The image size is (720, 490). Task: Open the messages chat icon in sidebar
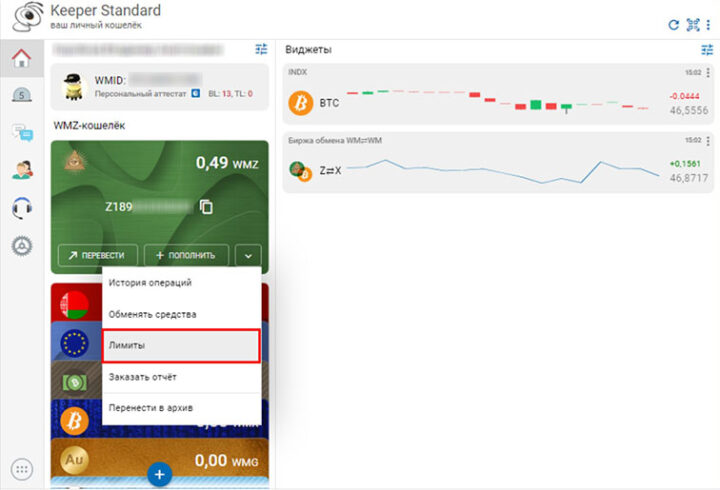coord(22,132)
